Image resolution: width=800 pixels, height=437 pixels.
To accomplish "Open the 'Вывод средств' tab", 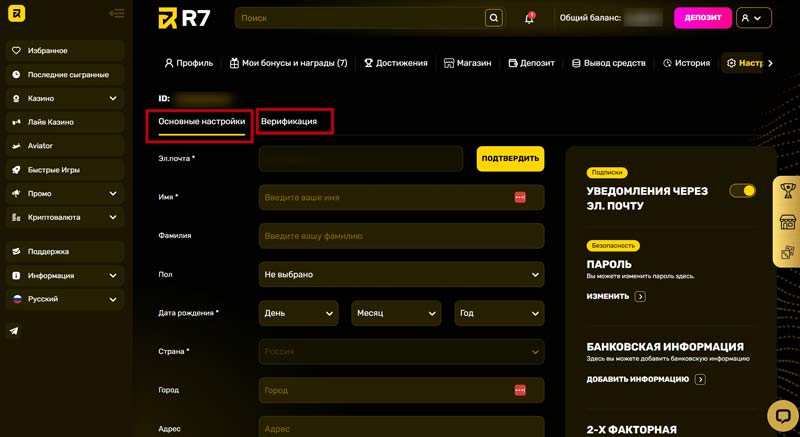I will (x=608, y=63).
